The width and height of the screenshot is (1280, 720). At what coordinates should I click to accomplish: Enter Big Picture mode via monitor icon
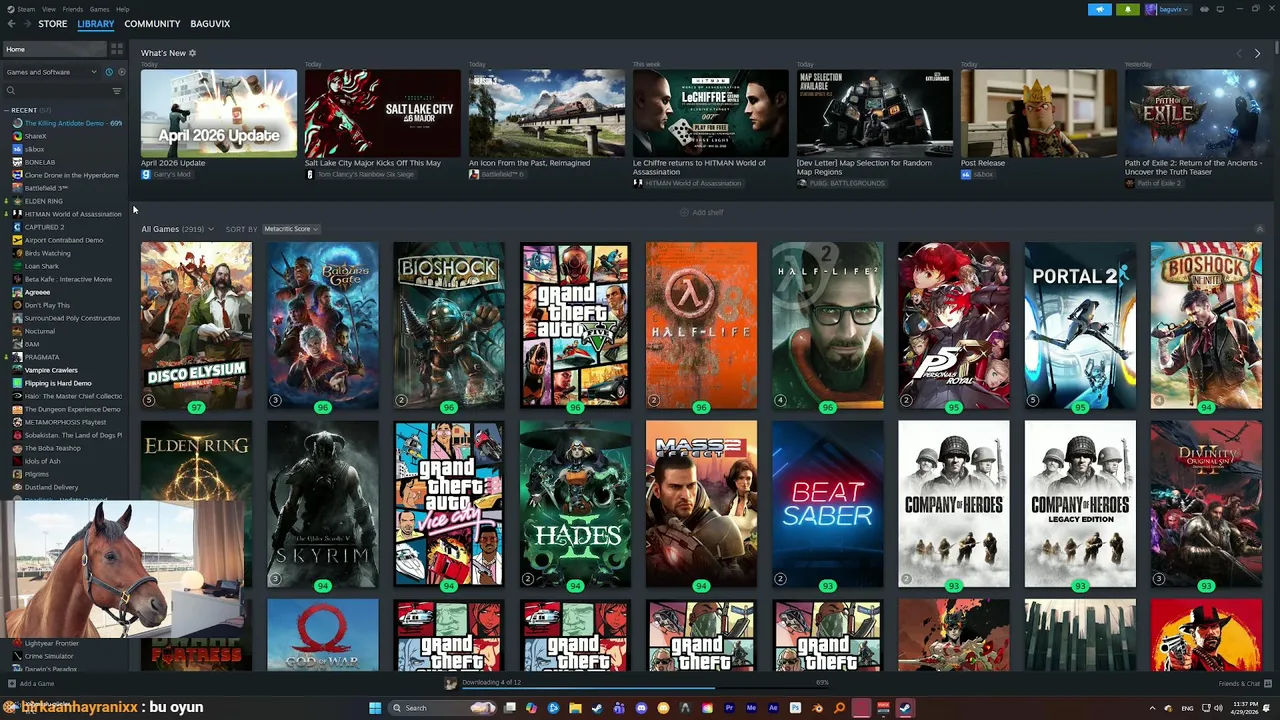click(1220, 9)
